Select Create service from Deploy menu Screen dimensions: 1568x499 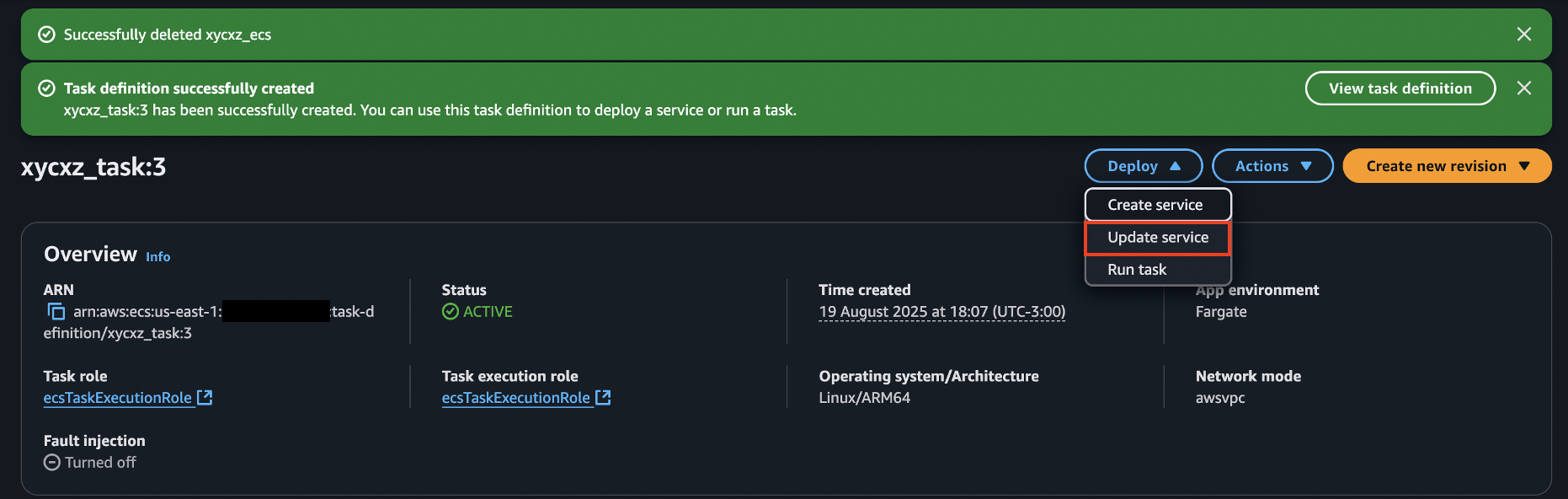pyautogui.click(x=1156, y=205)
